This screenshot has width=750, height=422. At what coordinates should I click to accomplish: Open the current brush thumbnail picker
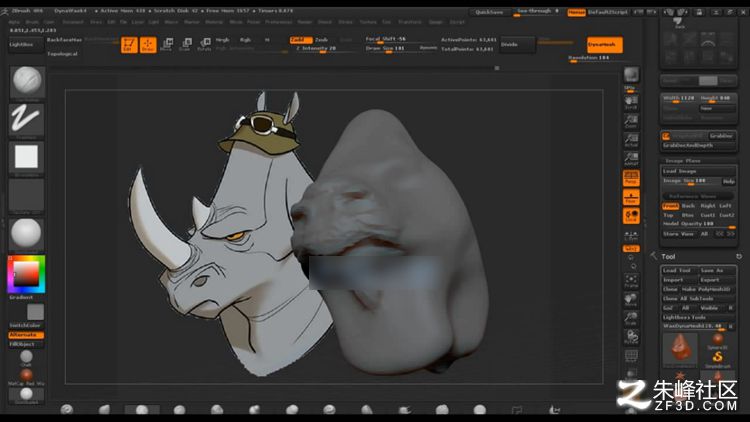pos(27,82)
